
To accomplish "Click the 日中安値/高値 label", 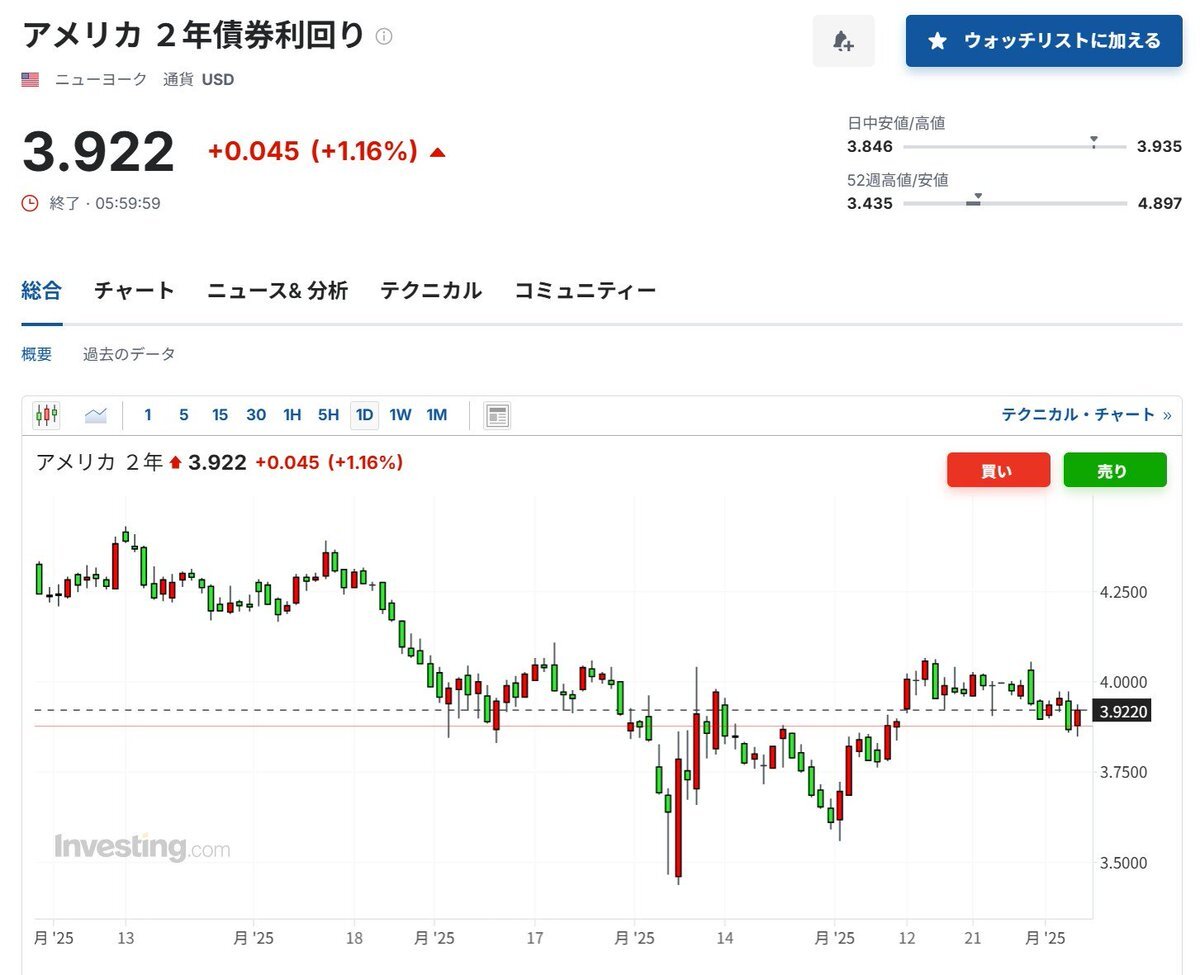I will pos(896,123).
